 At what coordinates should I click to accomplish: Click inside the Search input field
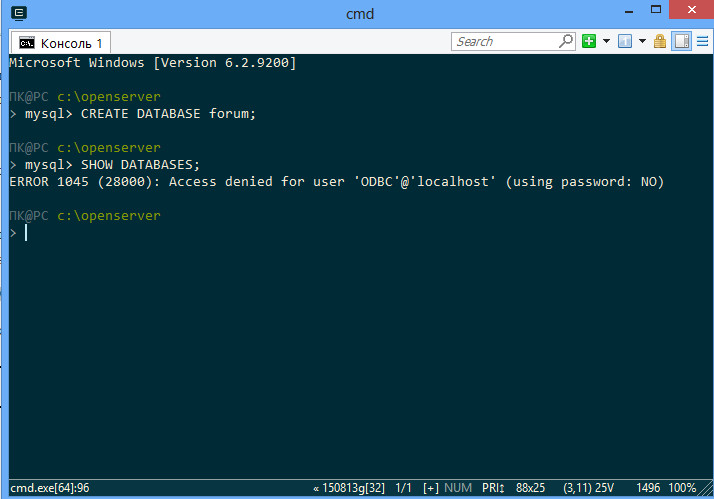505,42
